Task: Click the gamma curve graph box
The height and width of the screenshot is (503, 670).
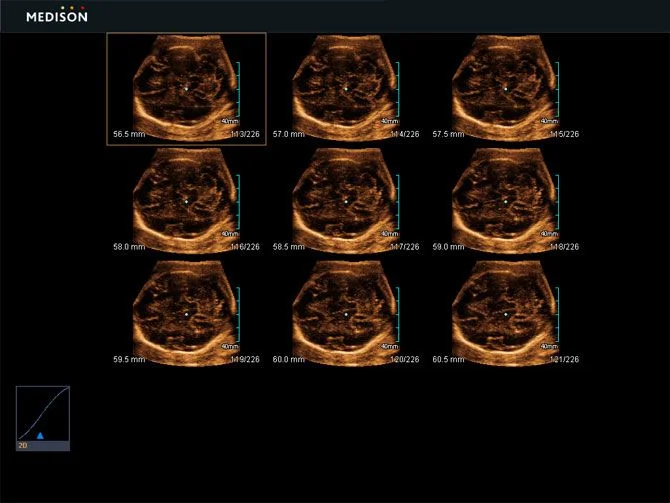Action: [43, 413]
